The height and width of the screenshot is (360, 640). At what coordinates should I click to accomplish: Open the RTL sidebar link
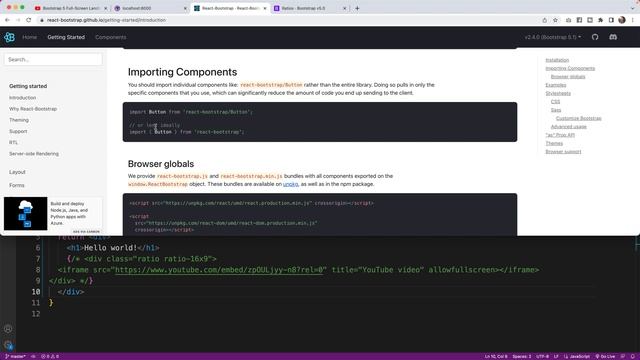tap(13, 142)
